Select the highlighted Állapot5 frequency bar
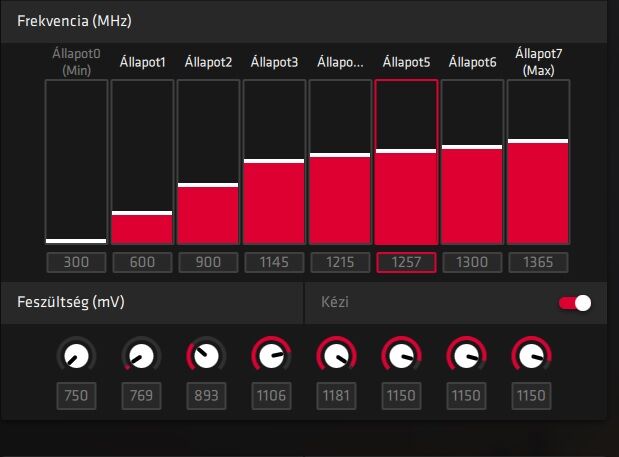Image resolution: width=619 pixels, height=457 pixels. [406, 162]
